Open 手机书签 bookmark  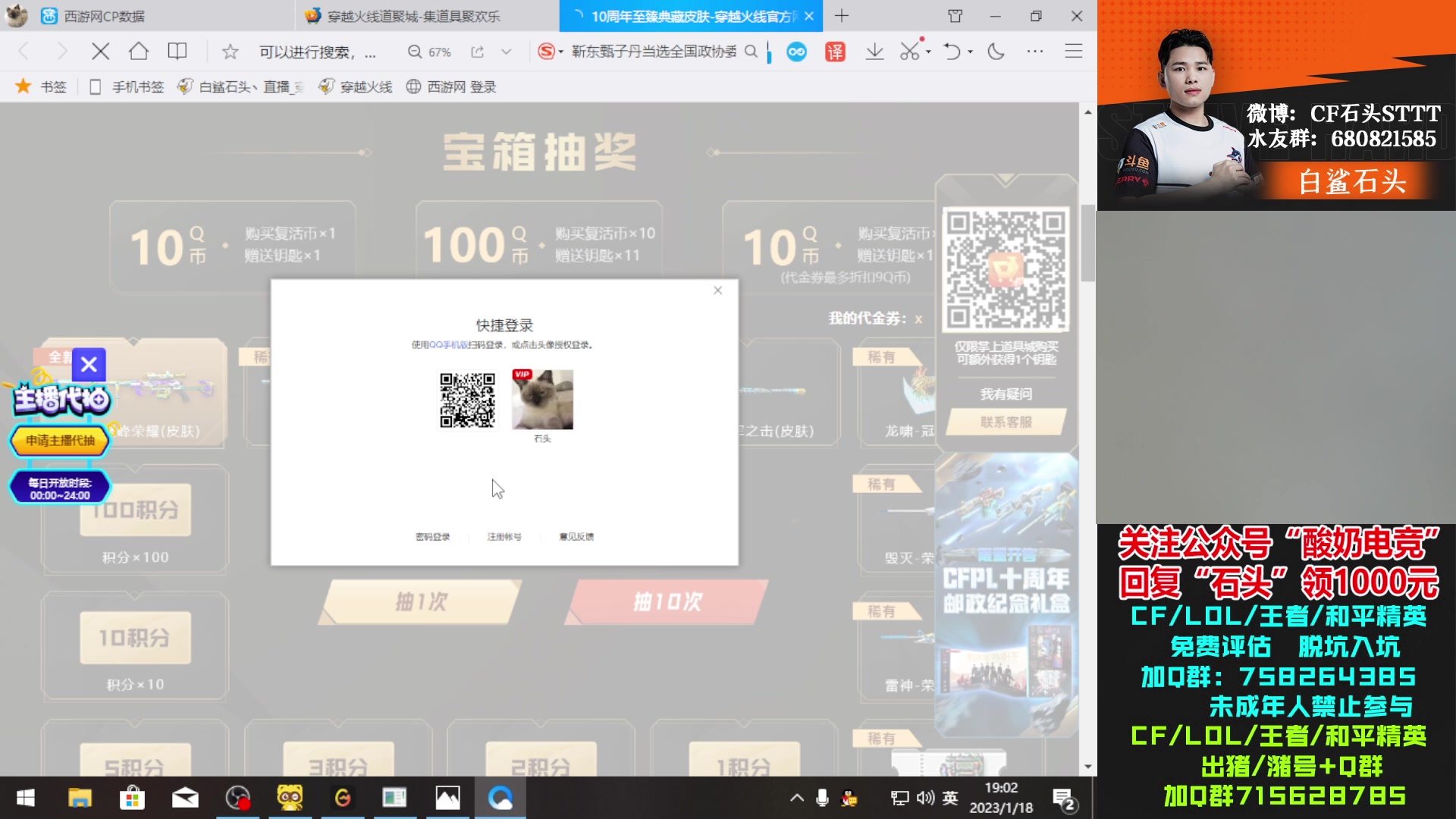127,86
